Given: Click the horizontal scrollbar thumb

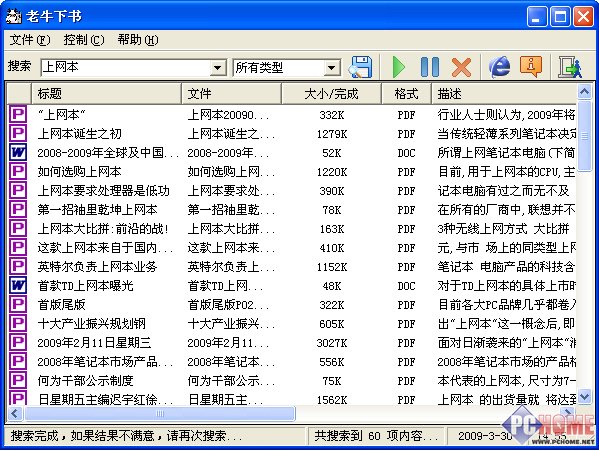Looking at the screenshot, I should (160, 414).
